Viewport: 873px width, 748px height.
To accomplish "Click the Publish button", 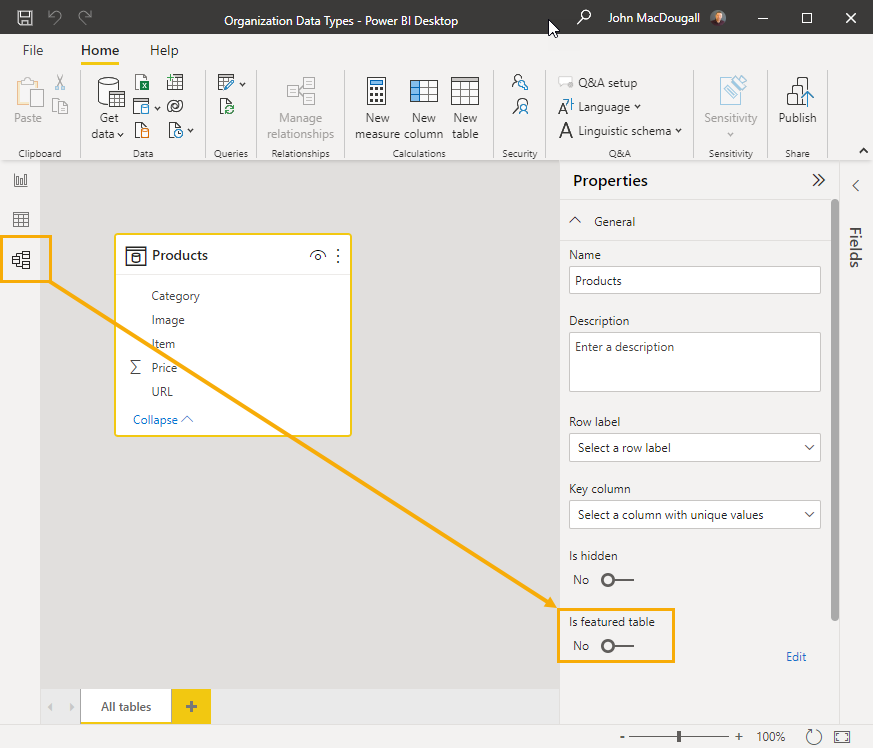I will (x=797, y=101).
